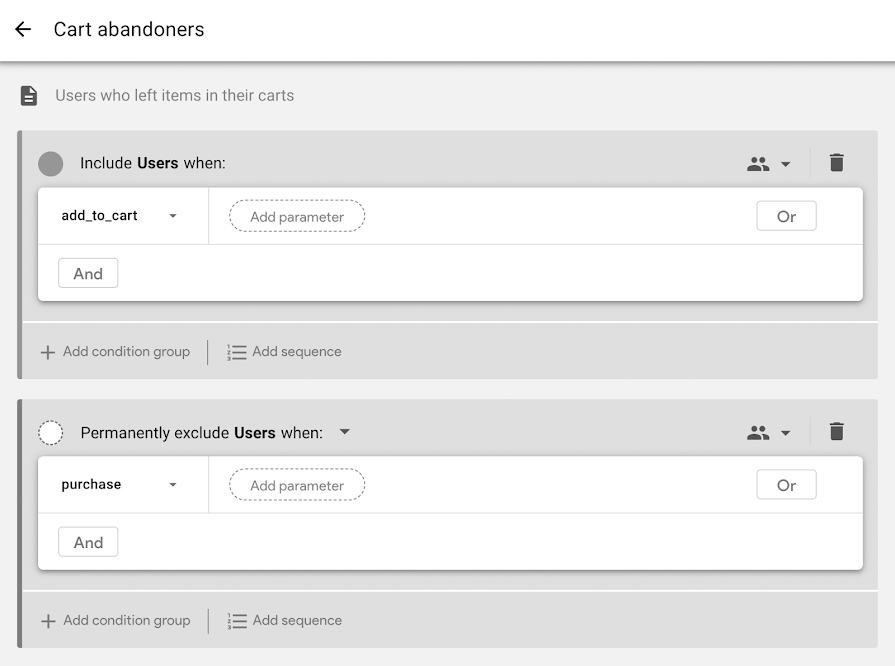895x666 pixels.
Task: Toggle the gray circle beside Include Users
Action: click(x=51, y=164)
